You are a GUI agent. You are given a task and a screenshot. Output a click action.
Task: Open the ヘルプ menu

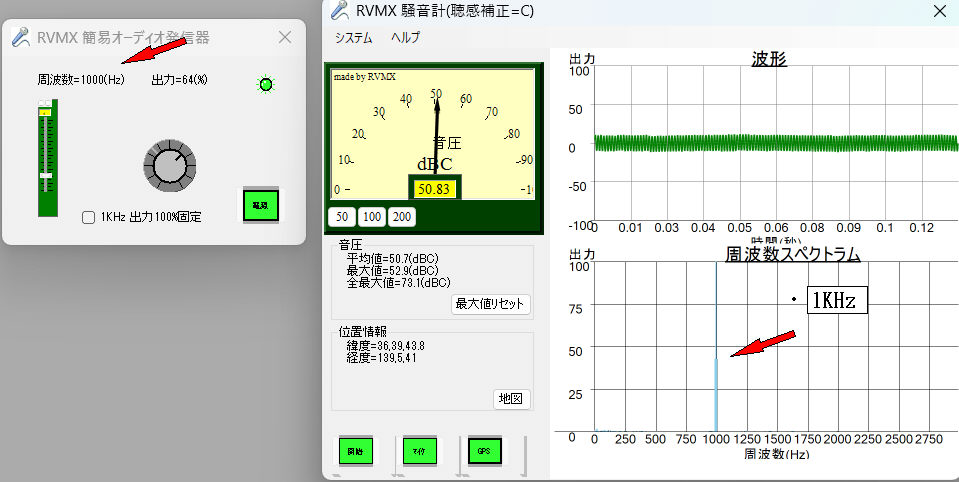pyautogui.click(x=405, y=38)
